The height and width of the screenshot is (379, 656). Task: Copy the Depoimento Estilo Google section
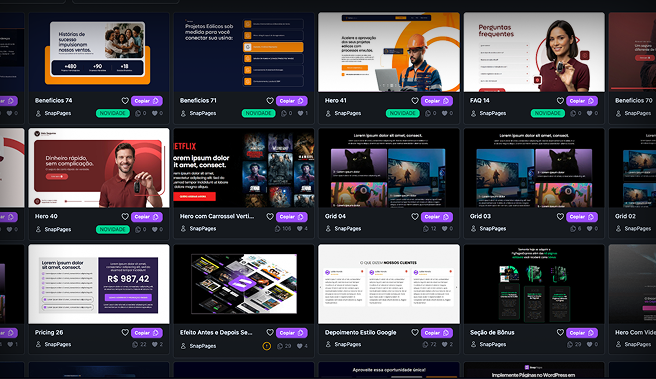(x=436, y=333)
